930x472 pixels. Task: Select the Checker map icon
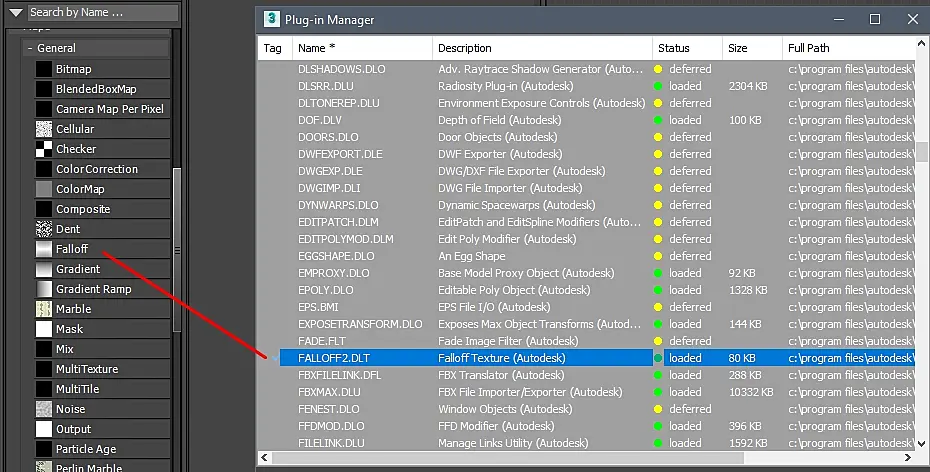pos(43,149)
